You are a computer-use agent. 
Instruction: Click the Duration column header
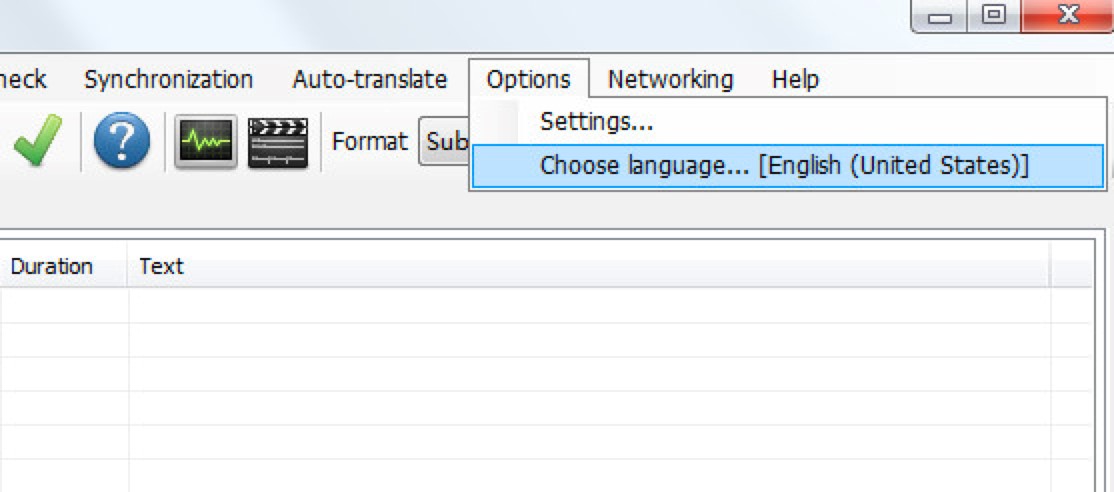[52, 267]
